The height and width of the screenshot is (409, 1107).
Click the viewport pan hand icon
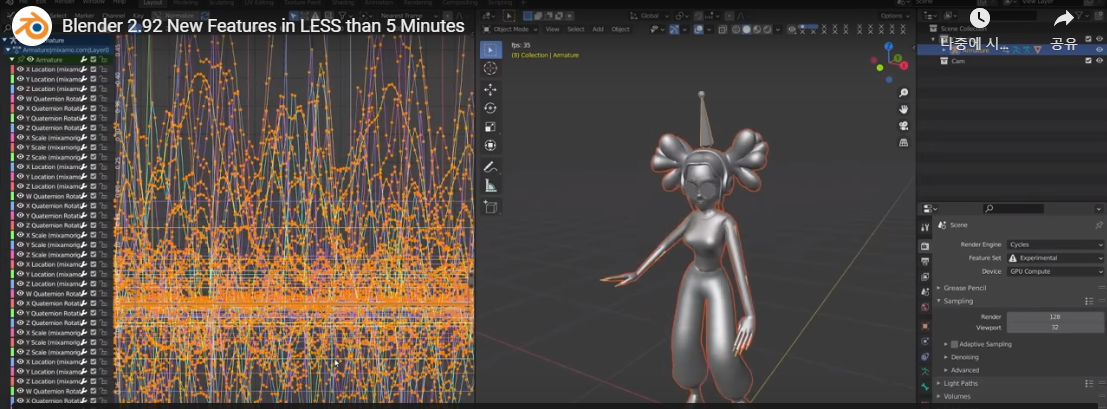(x=904, y=109)
